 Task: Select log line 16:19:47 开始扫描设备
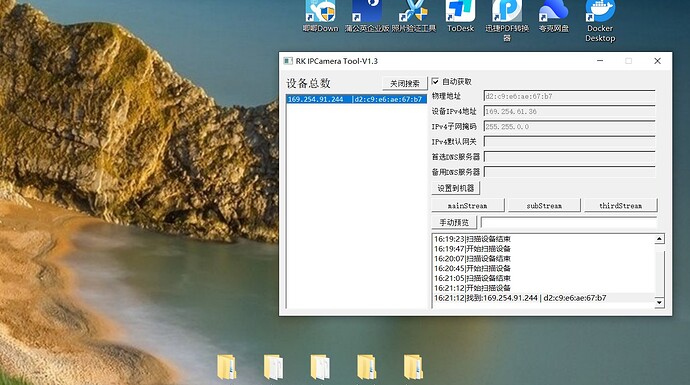pos(543,249)
